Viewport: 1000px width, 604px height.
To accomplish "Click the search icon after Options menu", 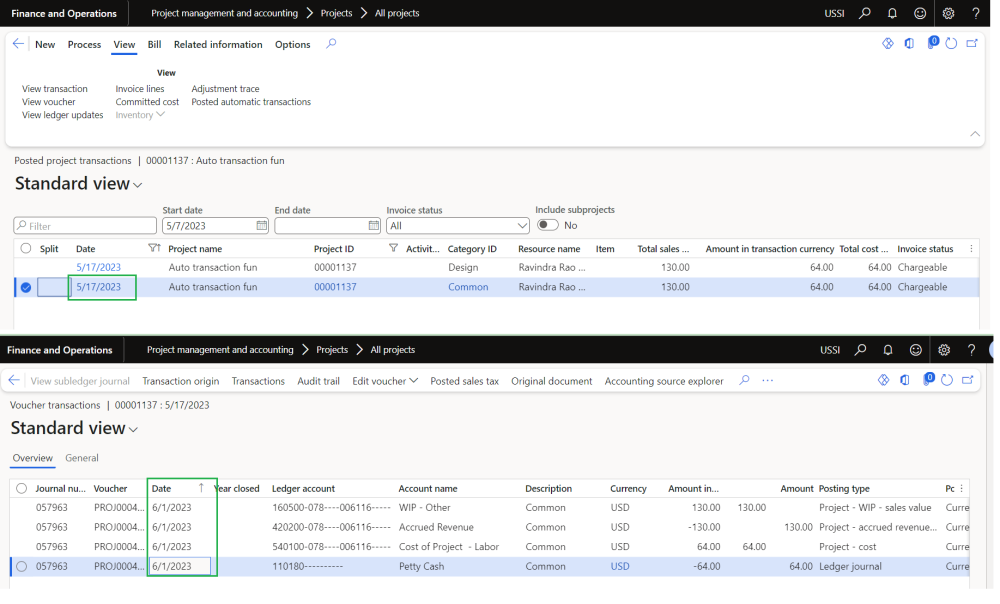I will pyautogui.click(x=332, y=44).
